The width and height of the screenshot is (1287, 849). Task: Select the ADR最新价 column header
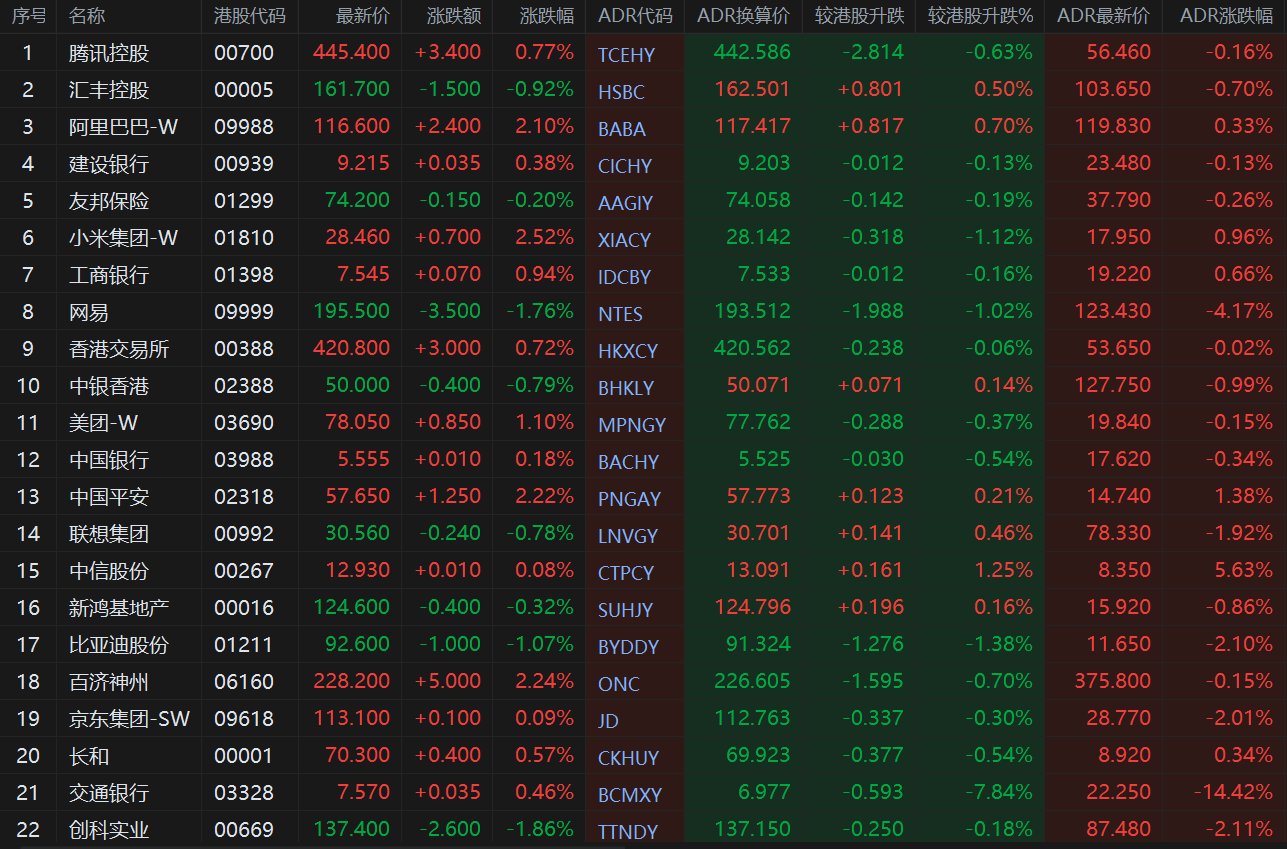(x=1103, y=16)
